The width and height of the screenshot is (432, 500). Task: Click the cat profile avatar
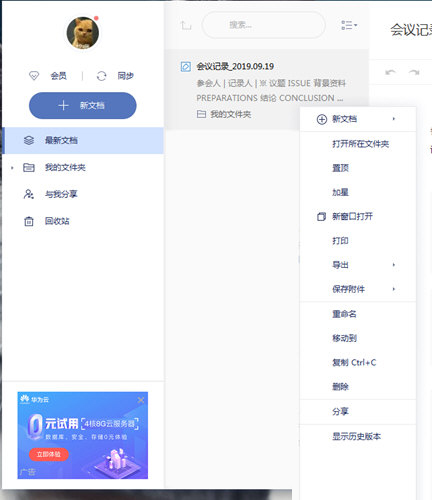pos(83,33)
